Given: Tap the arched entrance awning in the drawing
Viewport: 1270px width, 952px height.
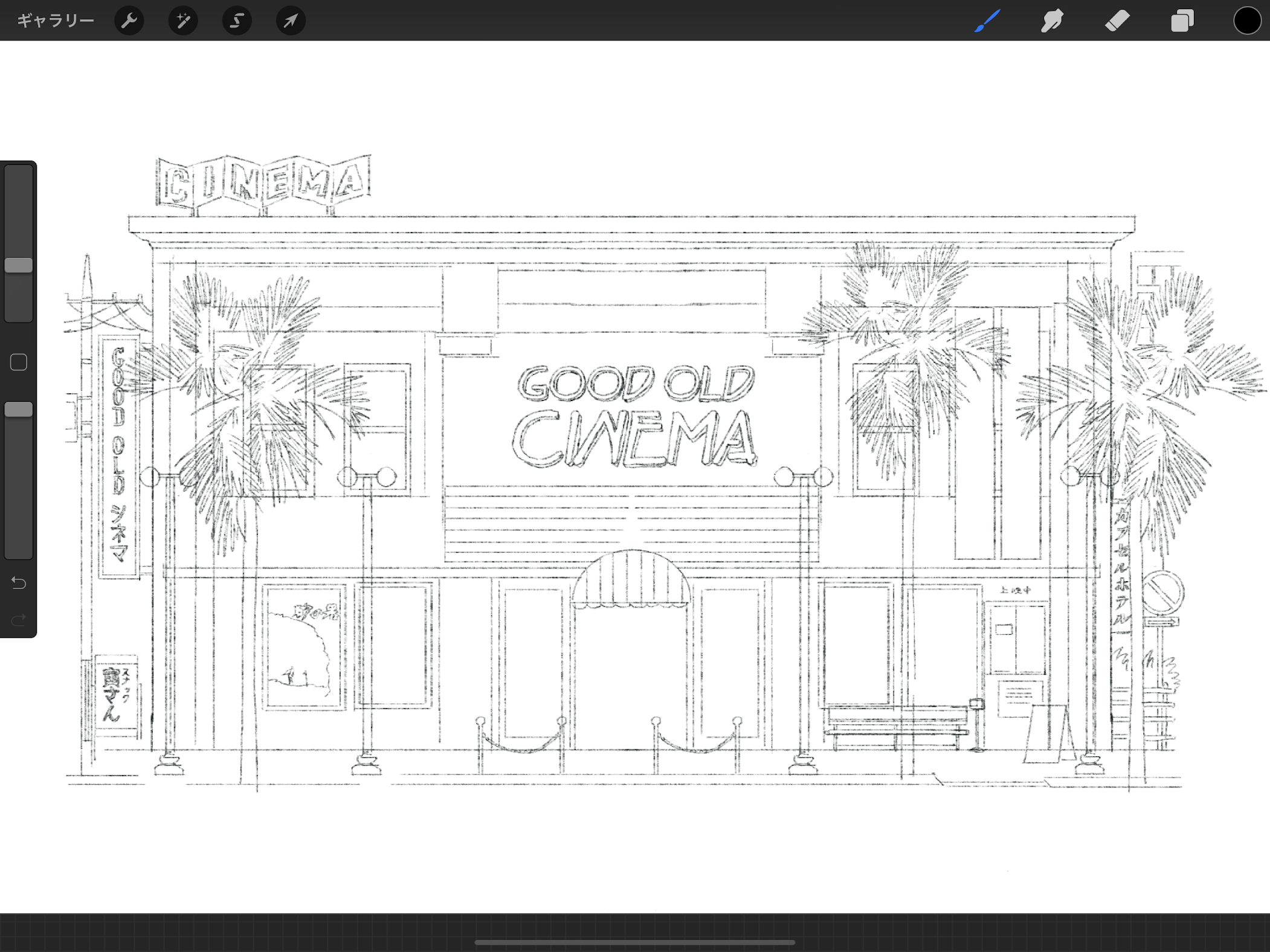Looking at the screenshot, I should (x=631, y=580).
